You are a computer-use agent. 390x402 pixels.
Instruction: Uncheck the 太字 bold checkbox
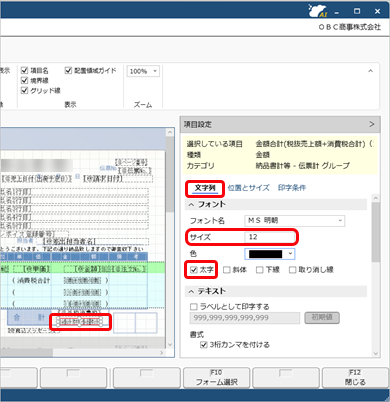(x=193, y=270)
